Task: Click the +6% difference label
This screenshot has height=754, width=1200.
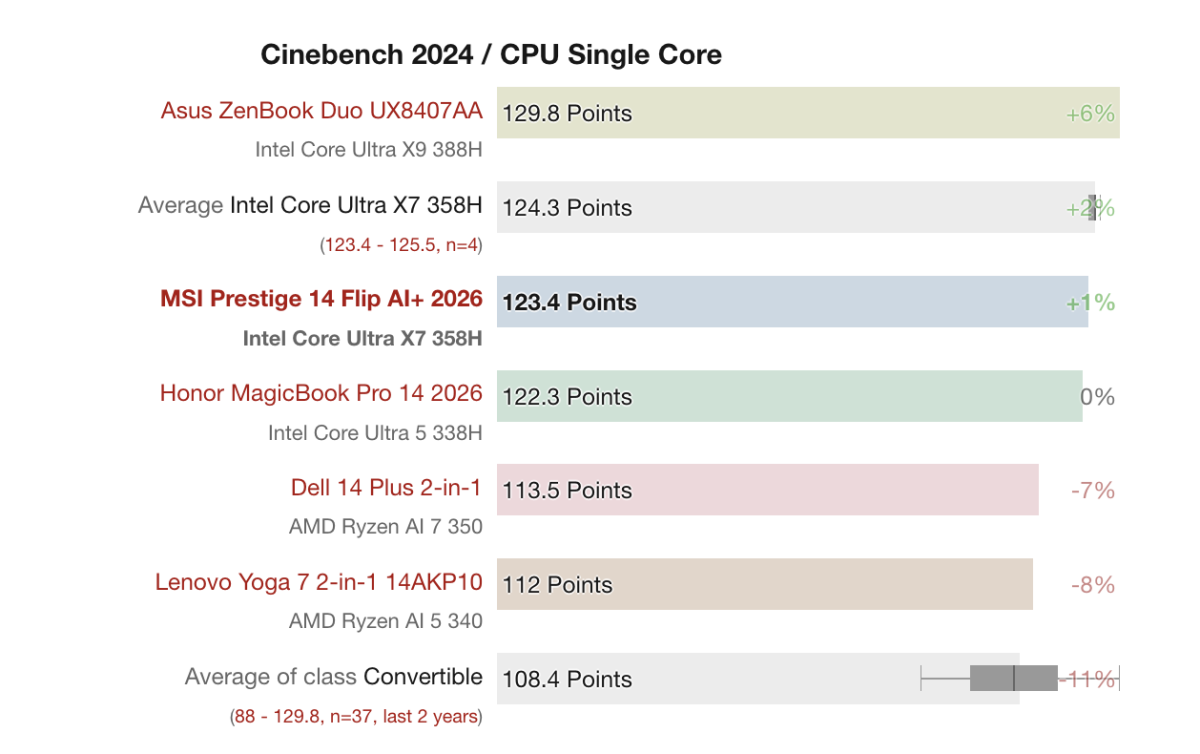Action: [1090, 114]
